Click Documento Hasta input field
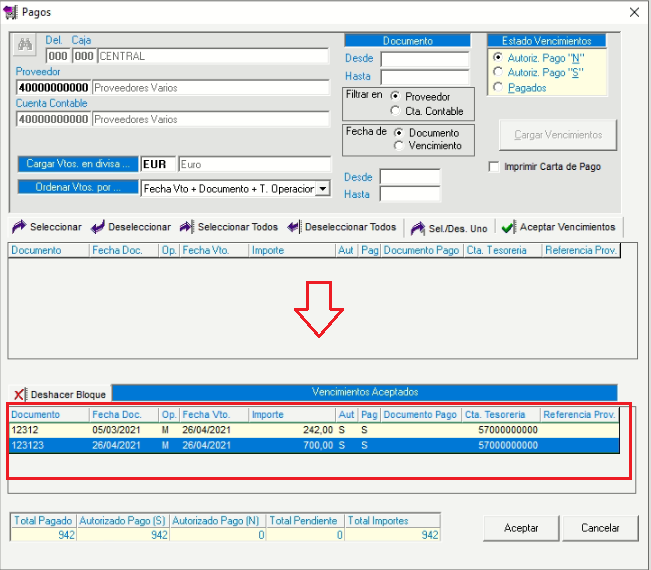Viewport: 651px width, 570px height. 425,77
